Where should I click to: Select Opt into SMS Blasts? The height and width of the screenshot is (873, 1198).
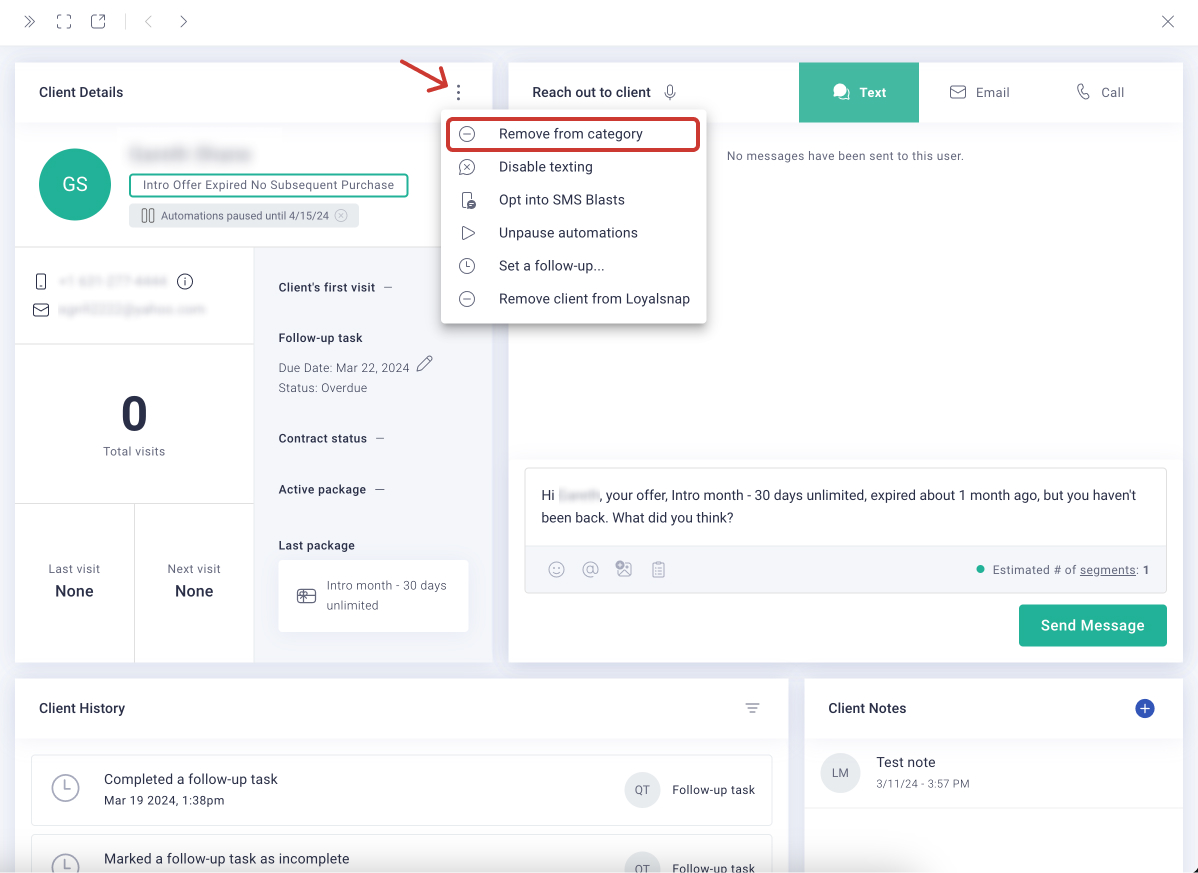[573, 199]
